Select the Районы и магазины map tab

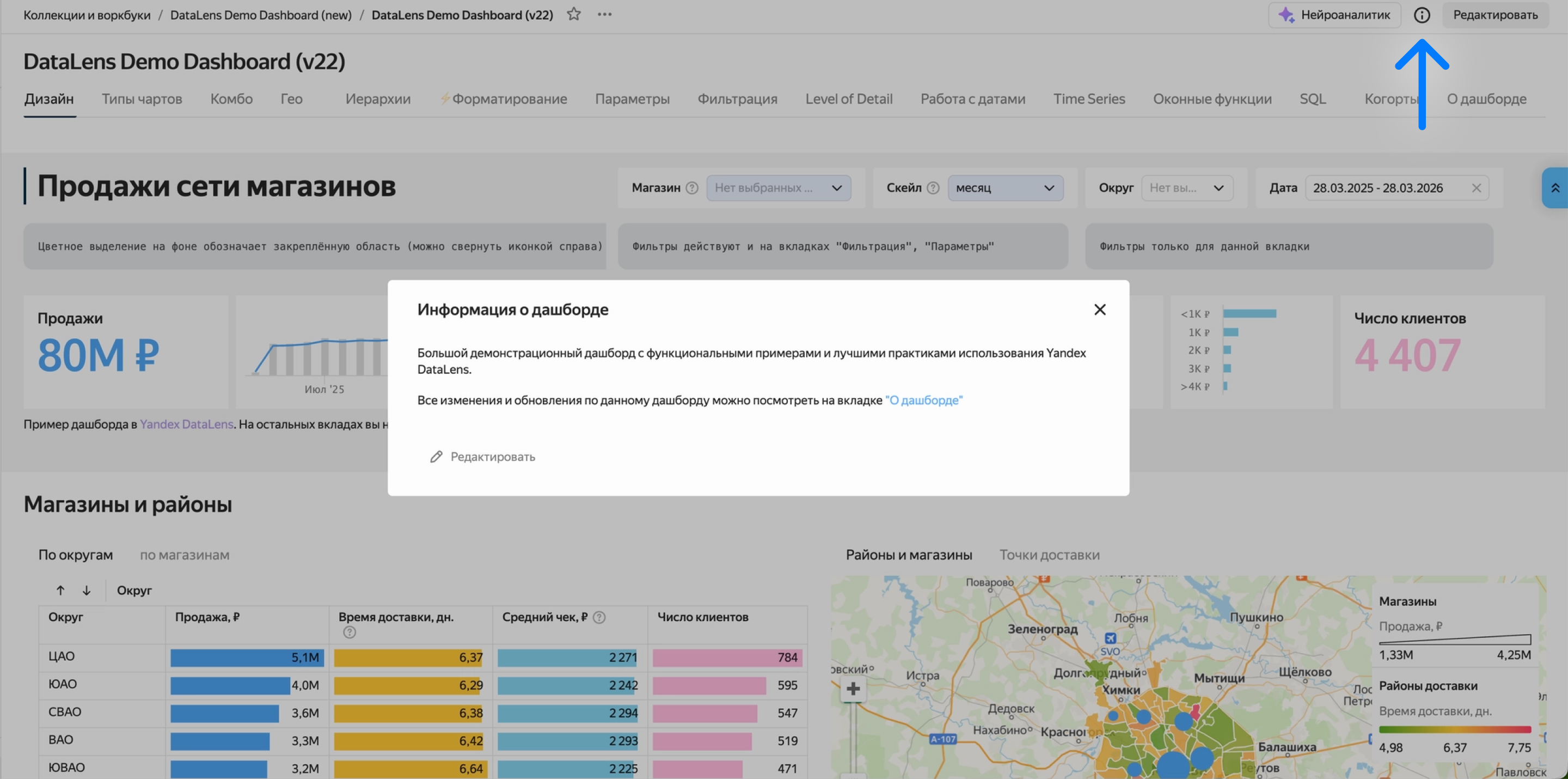909,555
